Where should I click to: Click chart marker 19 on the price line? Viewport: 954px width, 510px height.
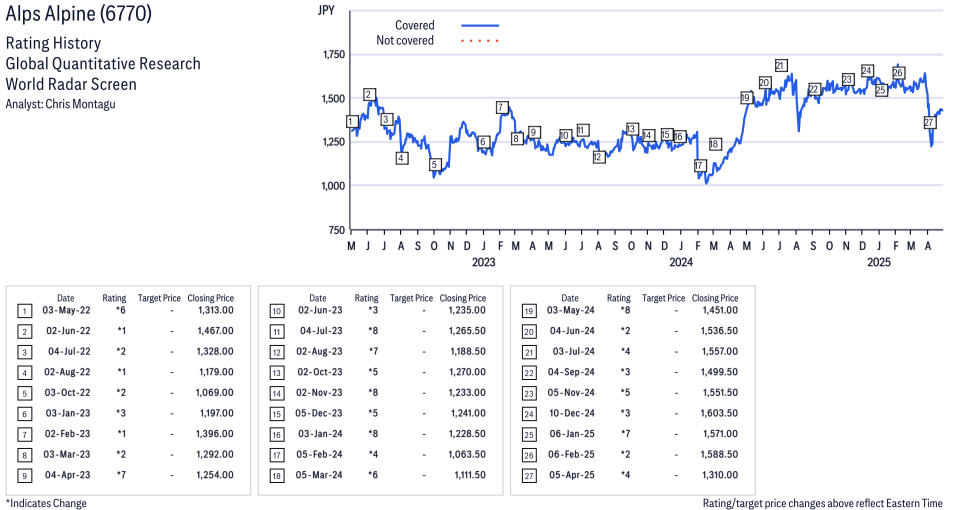click(747, 98)
